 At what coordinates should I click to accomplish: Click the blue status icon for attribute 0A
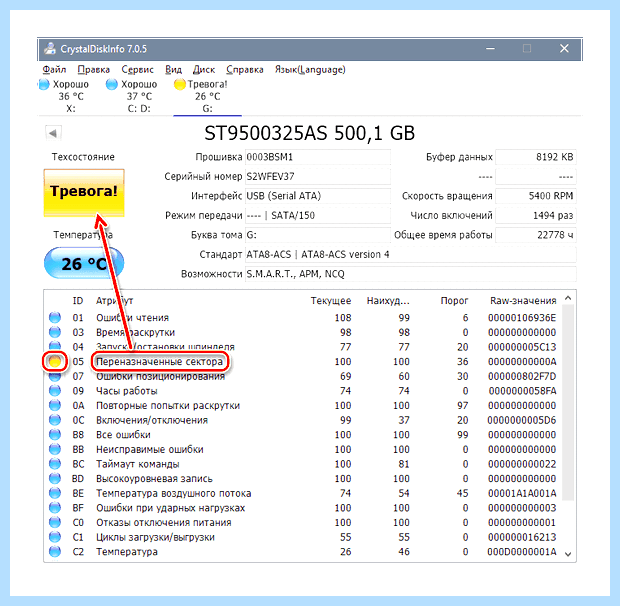click(x=55, y=405)
